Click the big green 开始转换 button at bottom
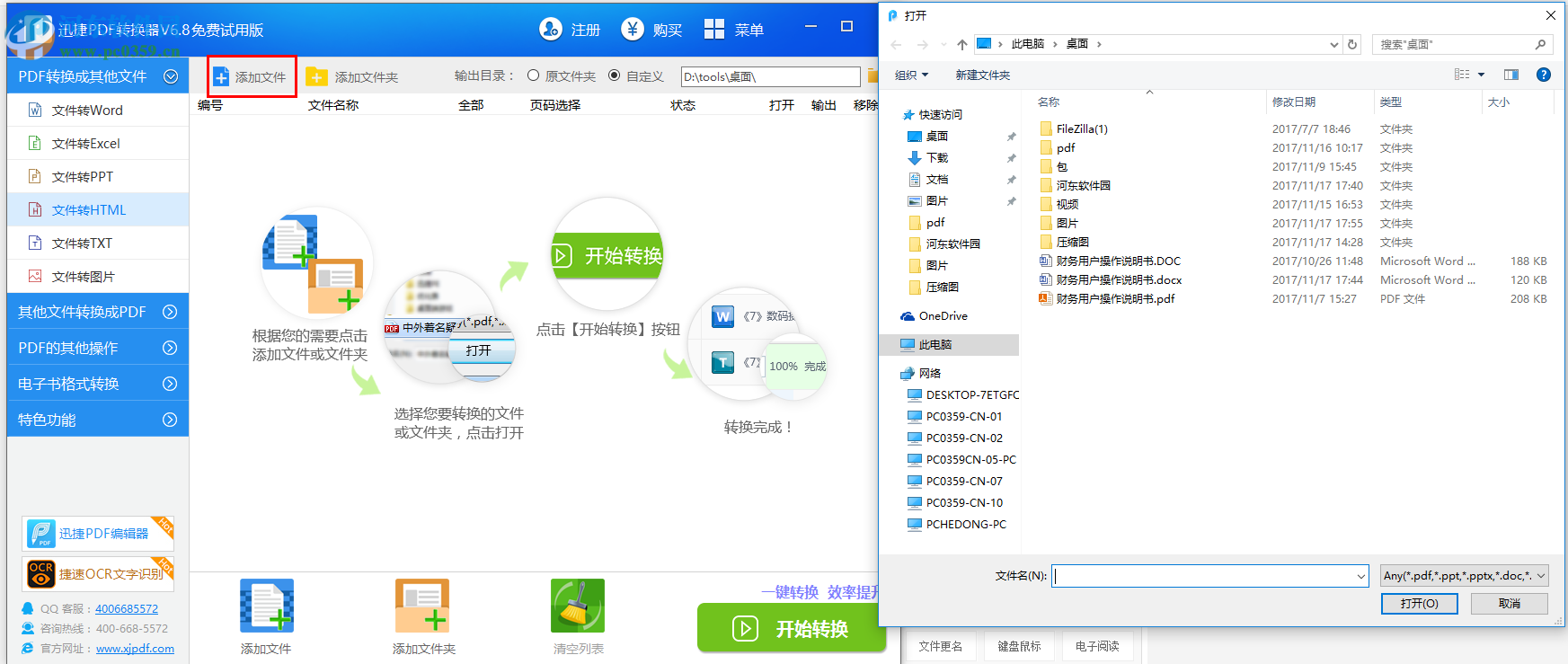The width and height of the screenshot is (1568, 664). (x=791, y=628)
